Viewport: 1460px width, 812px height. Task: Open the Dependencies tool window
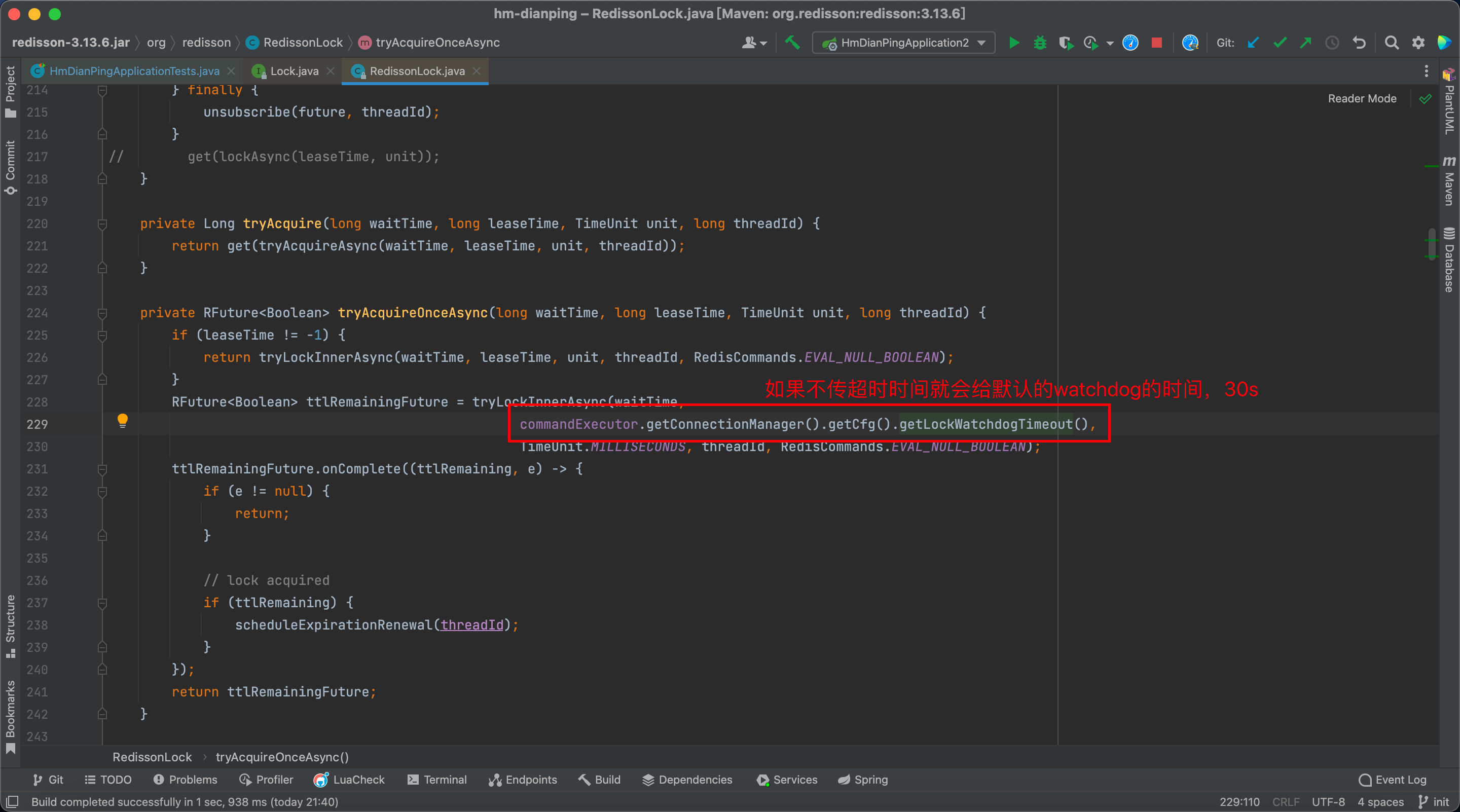(x=687, y=780)
